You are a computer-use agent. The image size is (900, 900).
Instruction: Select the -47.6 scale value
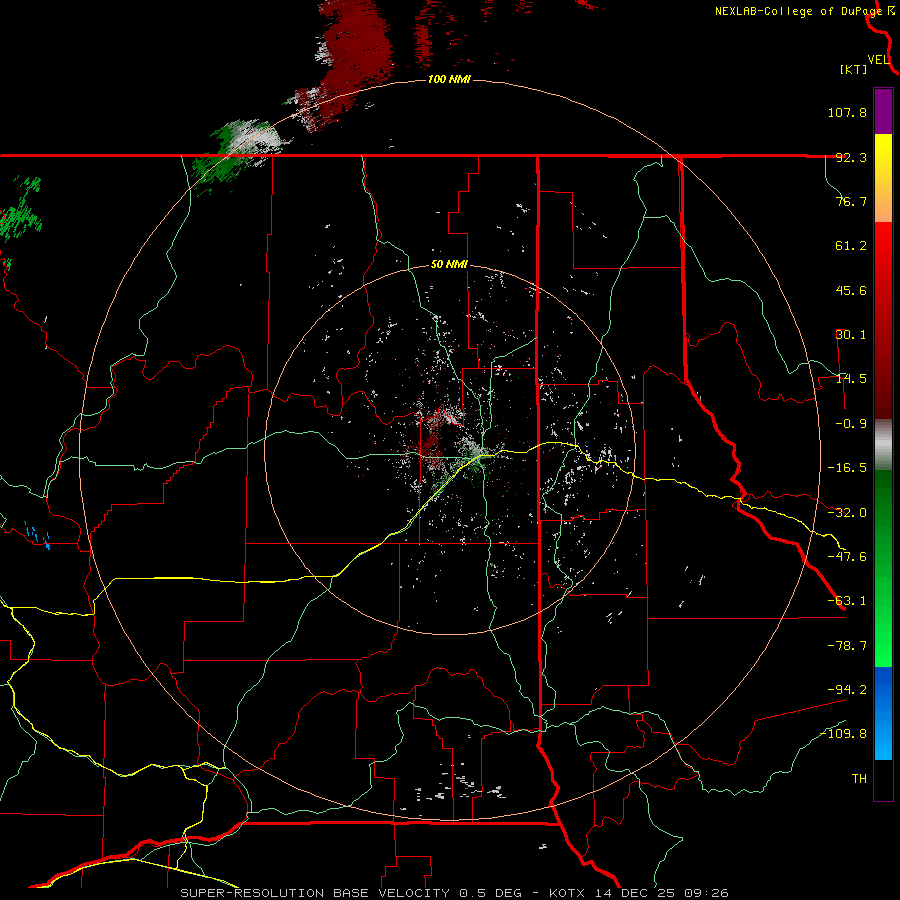847,557
